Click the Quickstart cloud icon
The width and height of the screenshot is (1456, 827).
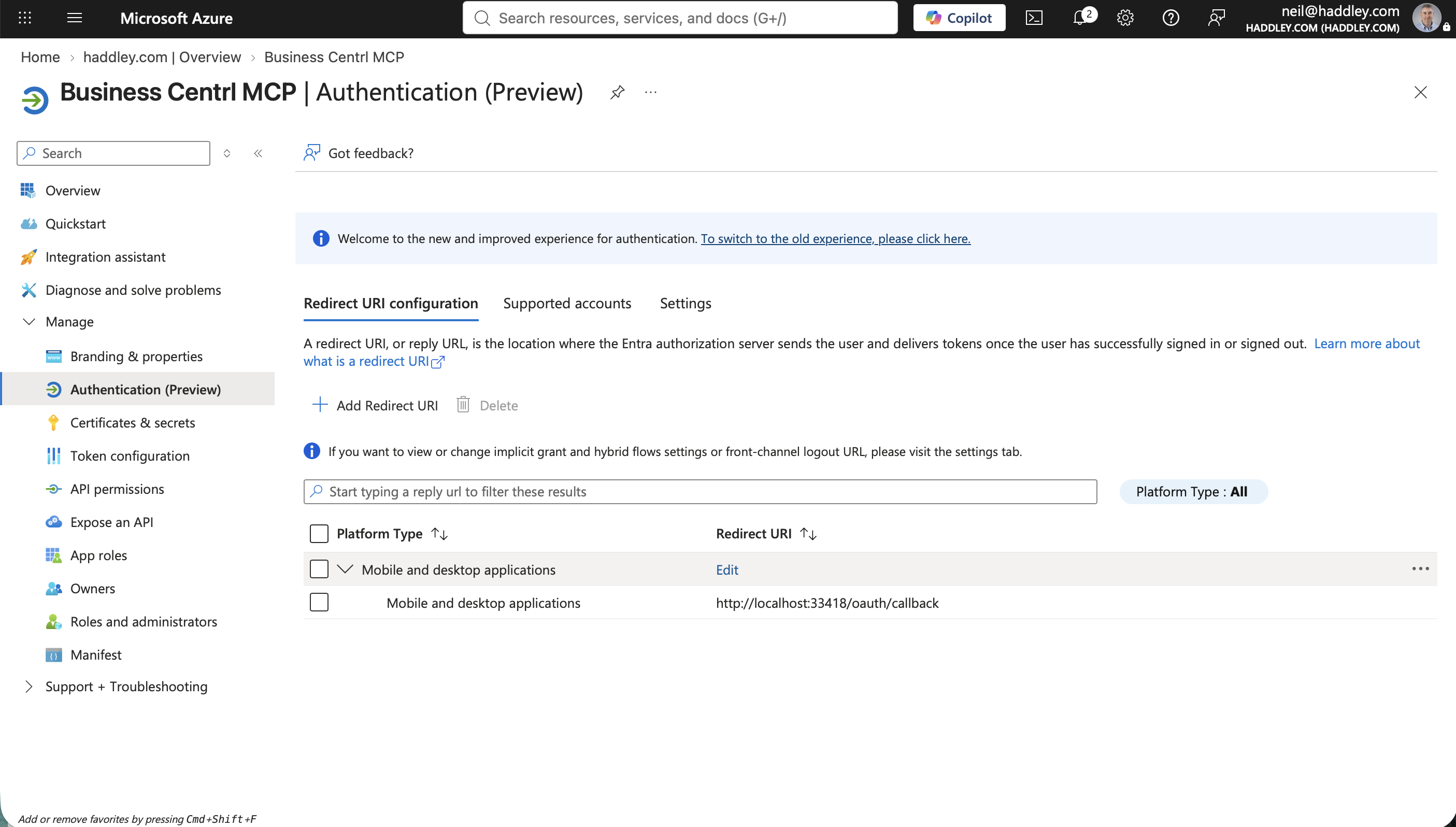28,224
